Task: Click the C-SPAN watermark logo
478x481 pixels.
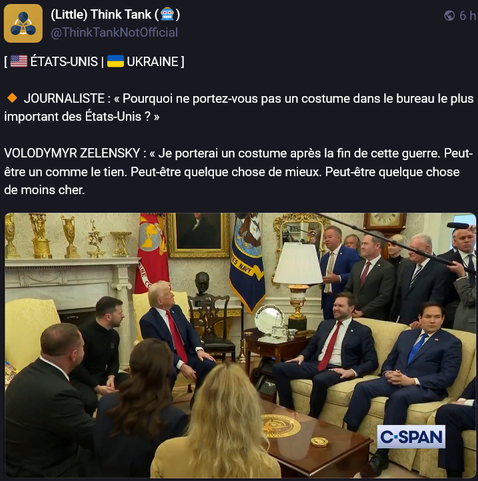Action: (x=411, y=437)
